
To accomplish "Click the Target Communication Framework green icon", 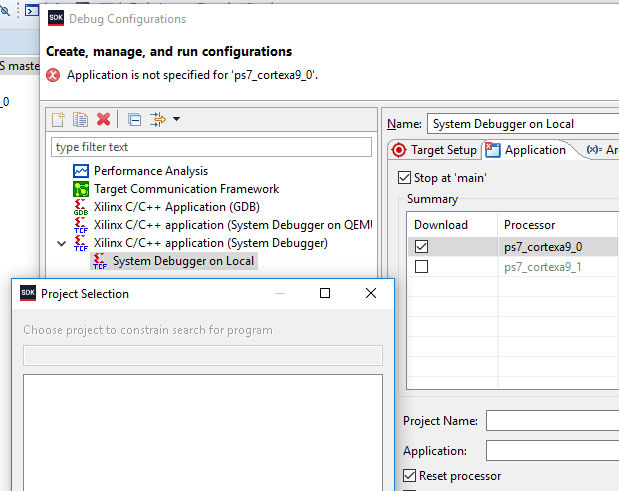I will pos(81,189).
